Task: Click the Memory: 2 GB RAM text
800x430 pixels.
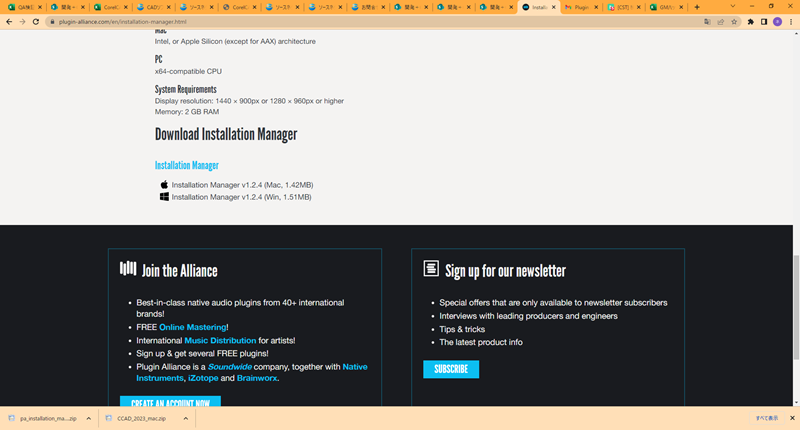Action: [x=187, y=112]
